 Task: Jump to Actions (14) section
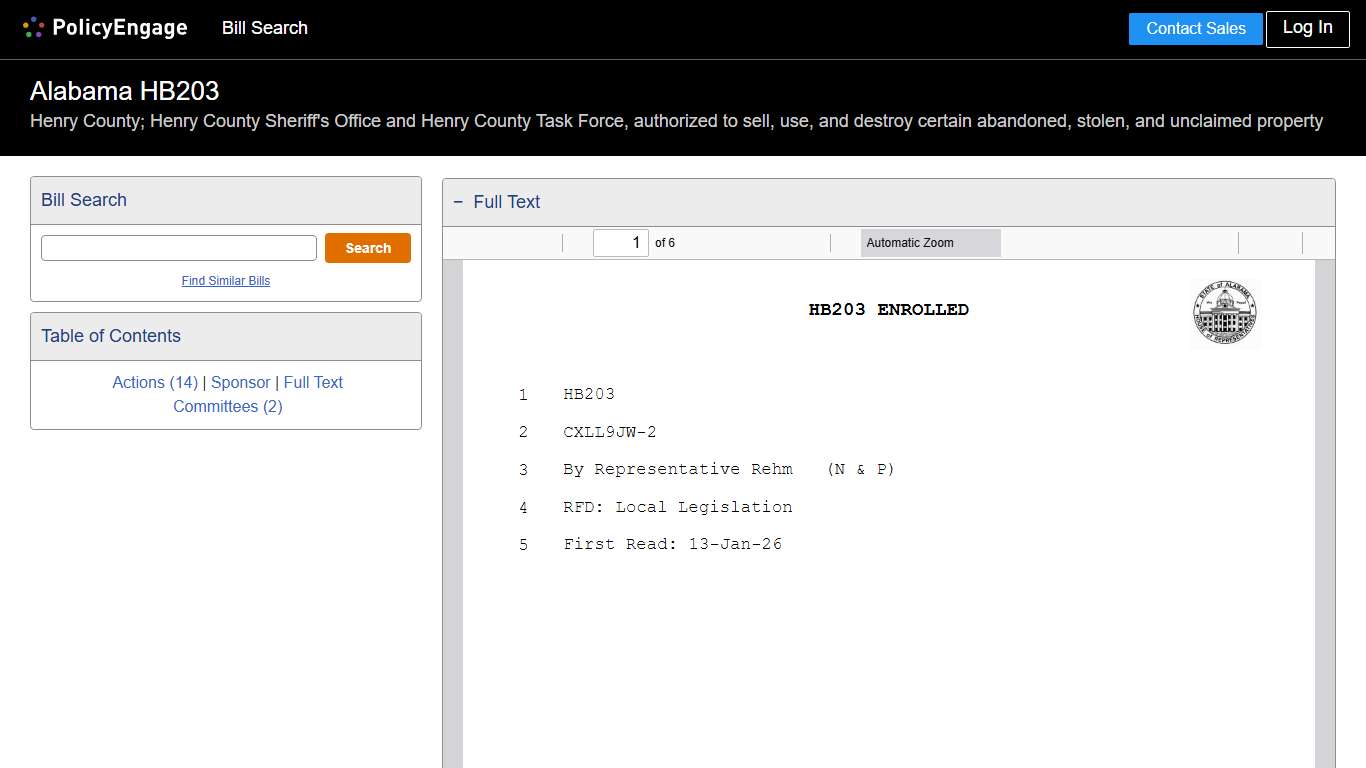coord(155,382)
